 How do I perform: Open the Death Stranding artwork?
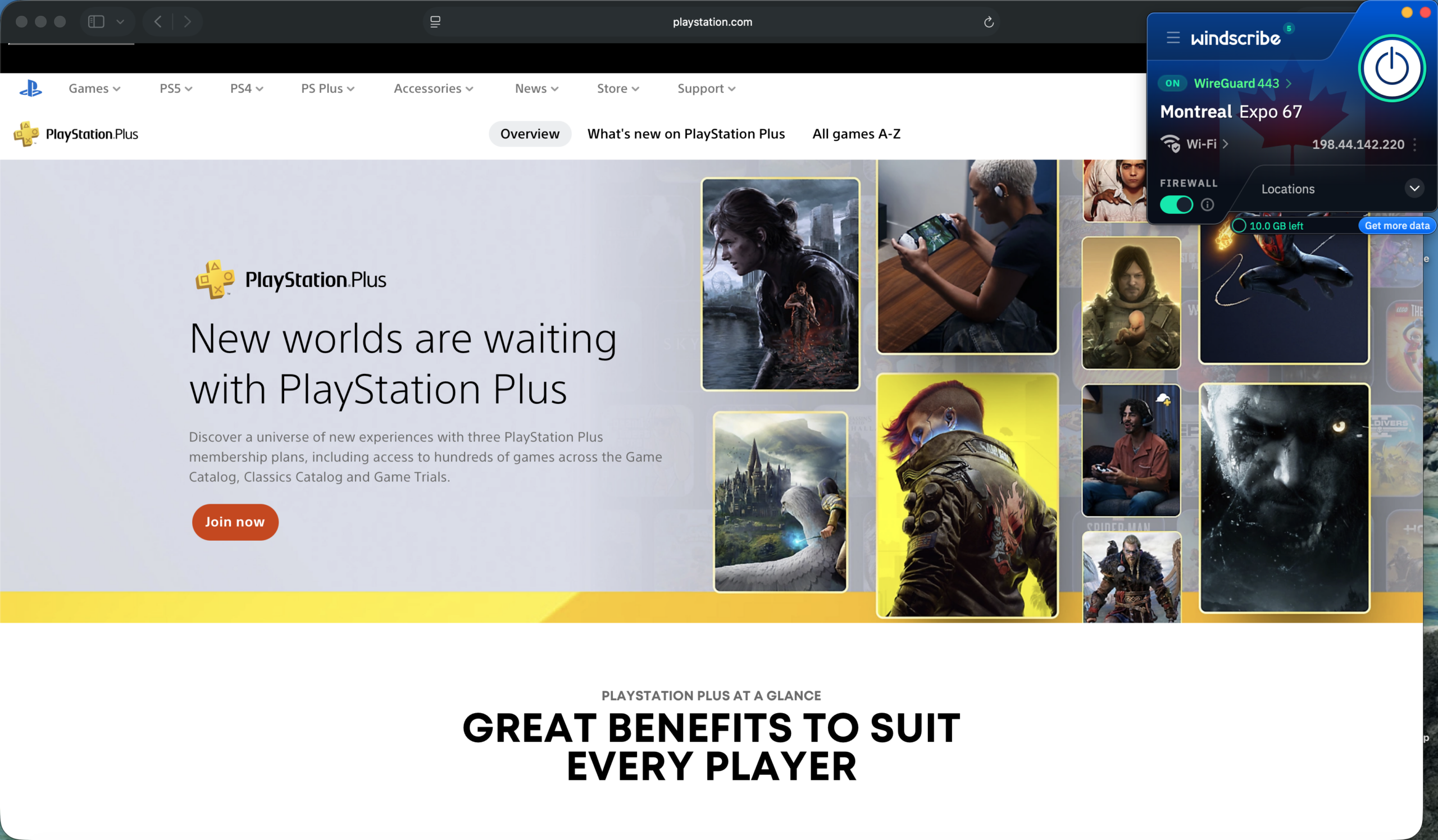(x=1131, y=303)
